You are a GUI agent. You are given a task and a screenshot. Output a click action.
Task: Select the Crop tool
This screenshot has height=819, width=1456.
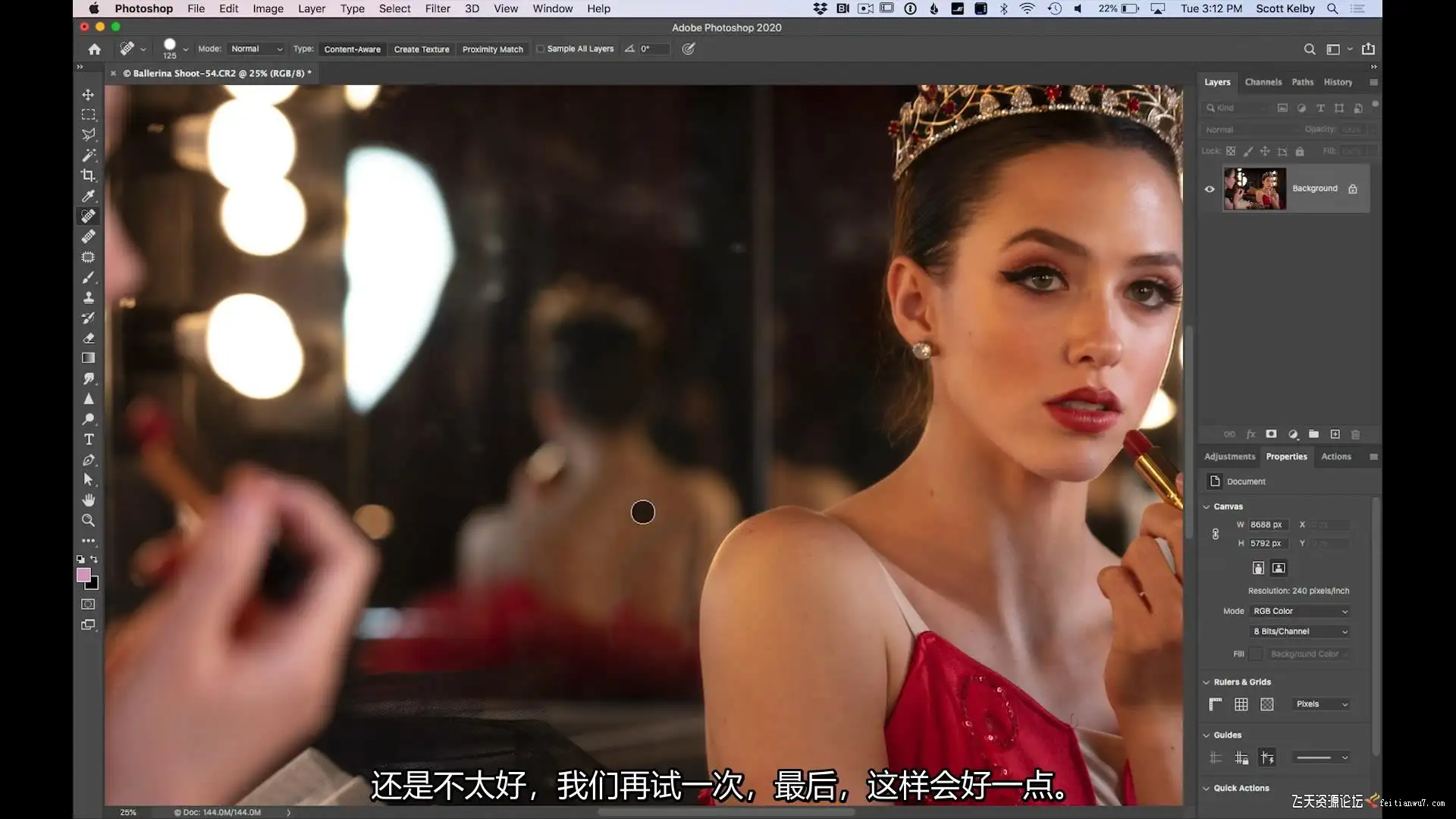tap(89, 175)
